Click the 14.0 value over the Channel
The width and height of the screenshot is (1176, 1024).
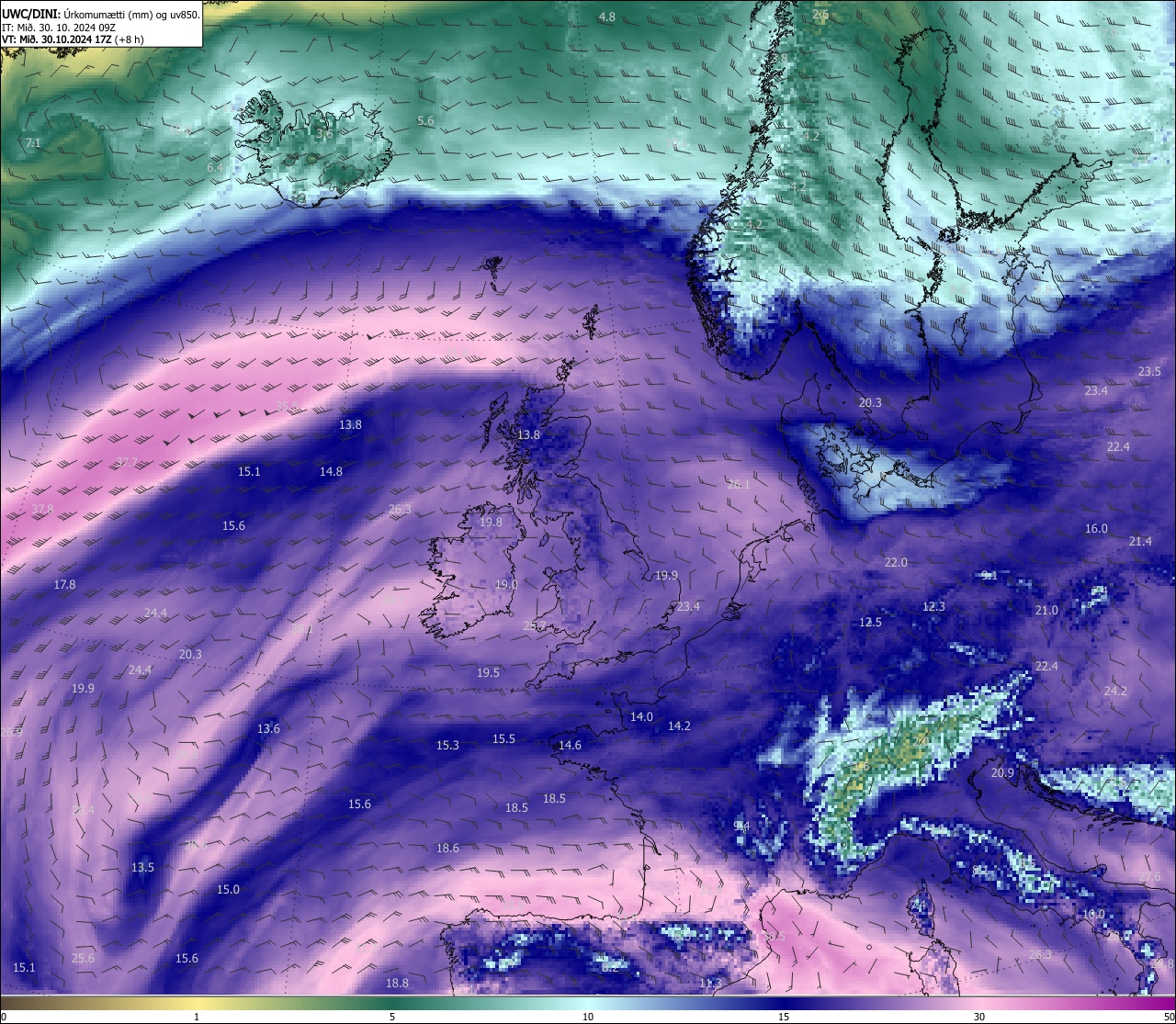pyautogui.click(x=641, y=717)
